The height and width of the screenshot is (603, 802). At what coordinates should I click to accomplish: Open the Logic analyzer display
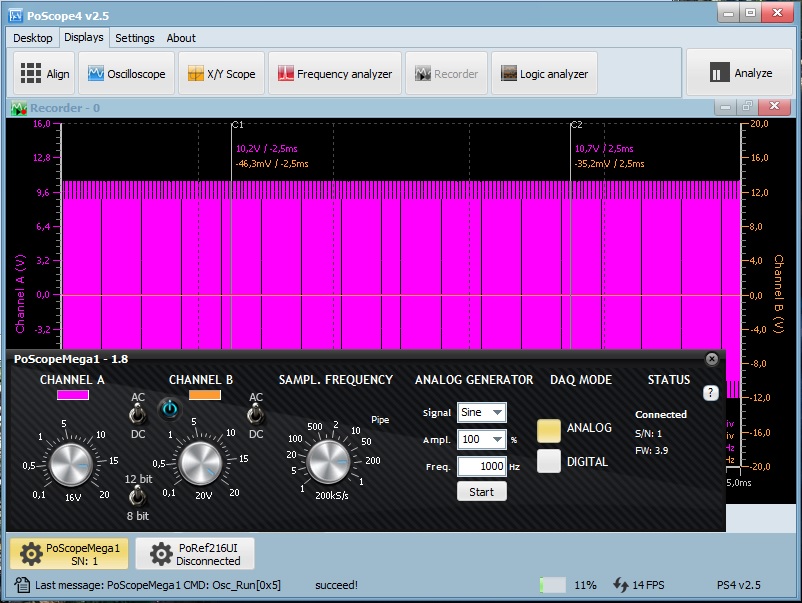pos(544,74)
